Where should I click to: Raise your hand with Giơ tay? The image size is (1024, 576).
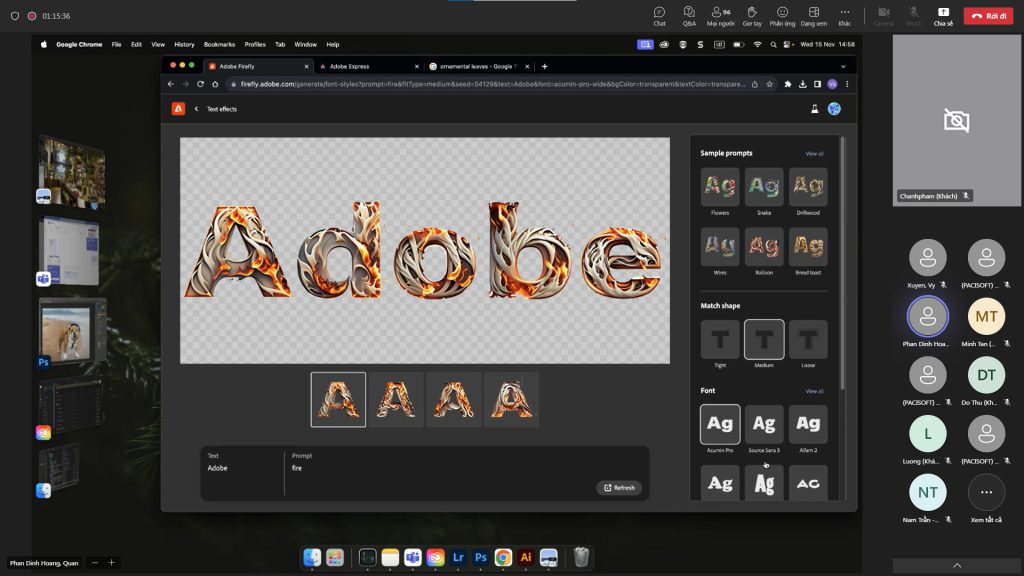point(752,16)
